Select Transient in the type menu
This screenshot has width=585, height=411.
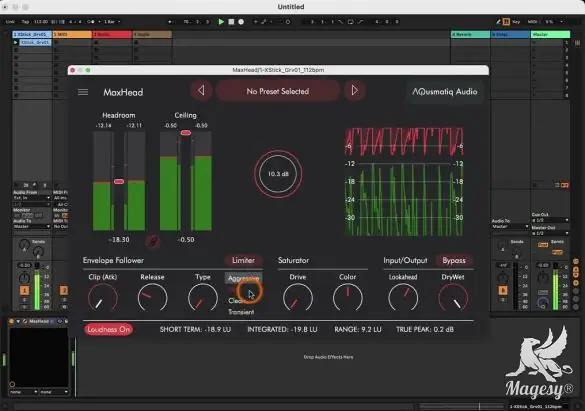coord(241,312)
